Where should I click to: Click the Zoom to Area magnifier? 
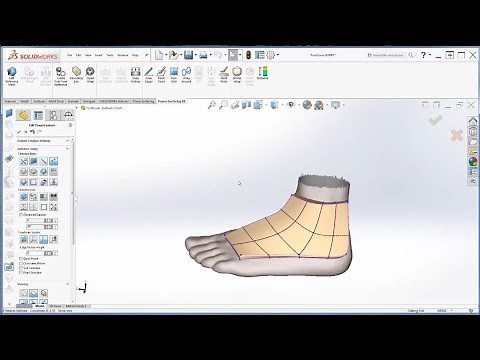[223, 105]
